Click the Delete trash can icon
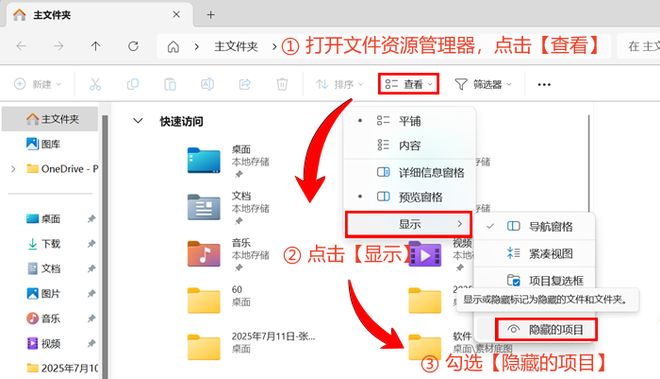The height and width of the screenshot is (379, 660). (282, 84)
